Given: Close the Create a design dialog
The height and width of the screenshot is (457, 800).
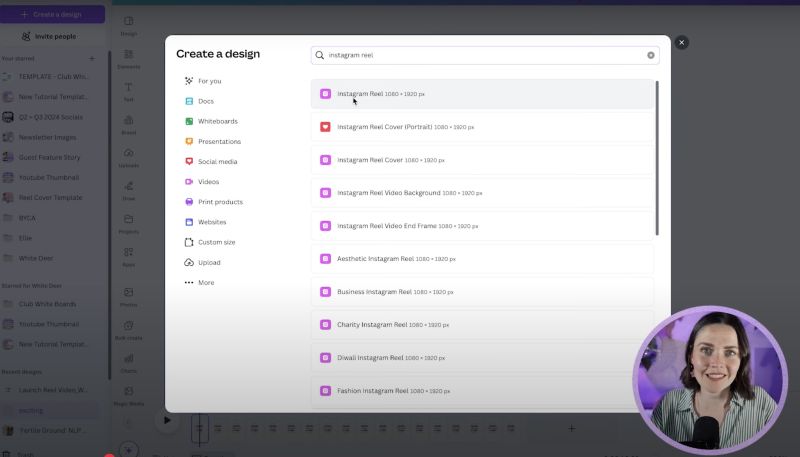Looking at the screenshot, I should coord(682,43).
